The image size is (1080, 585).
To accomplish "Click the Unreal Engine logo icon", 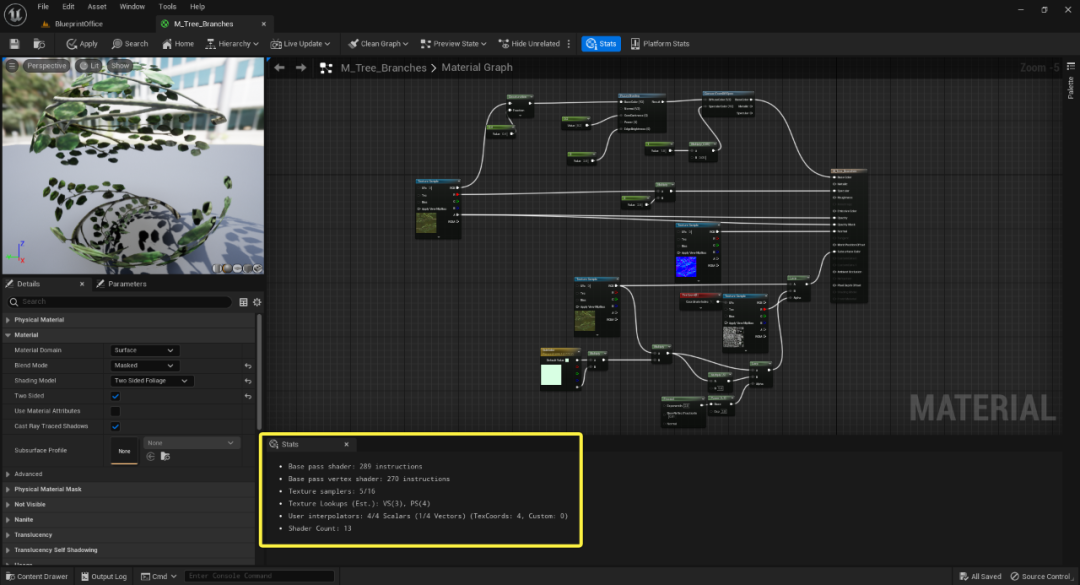I will (15, 14).
